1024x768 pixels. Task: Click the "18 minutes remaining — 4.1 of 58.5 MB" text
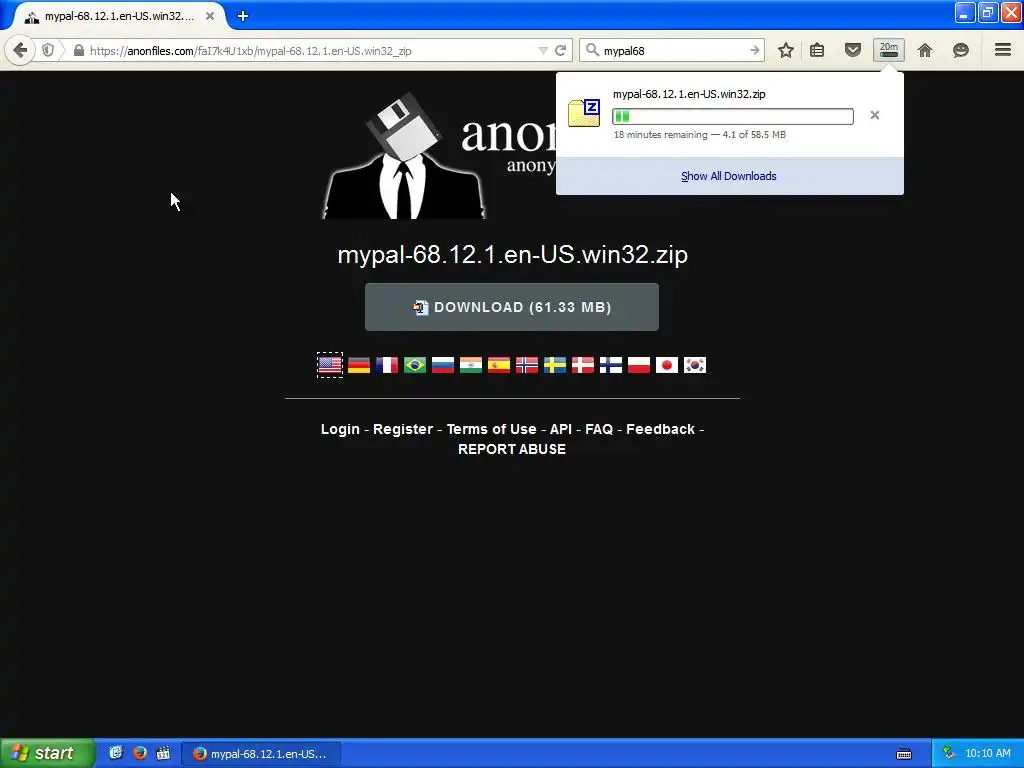(x=699, y=135)
